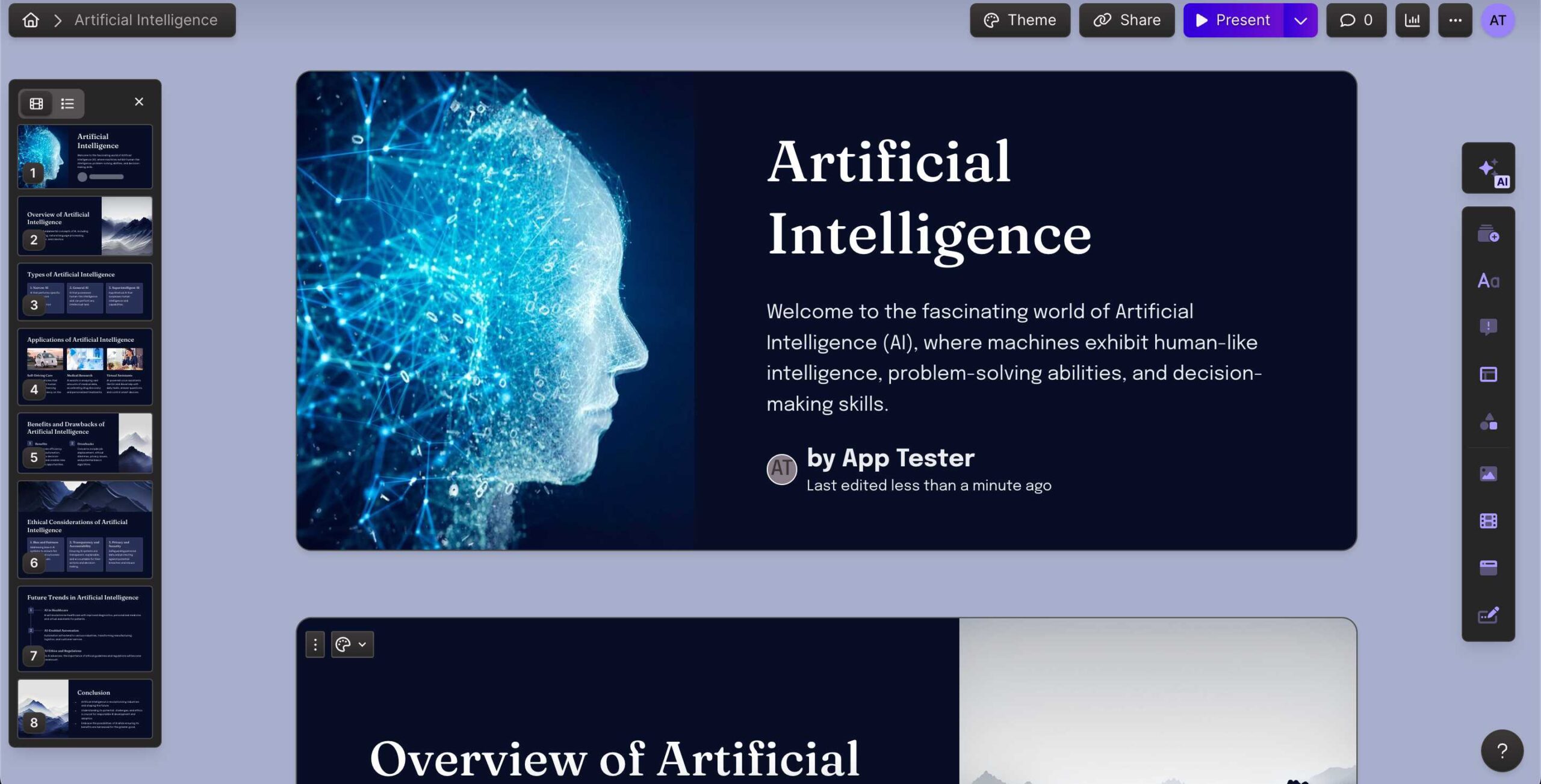The width and height of the screenshot is (1541, 784).
Task: Select the video embed icon in sidebar
Action: click(x=1489, y=519)
